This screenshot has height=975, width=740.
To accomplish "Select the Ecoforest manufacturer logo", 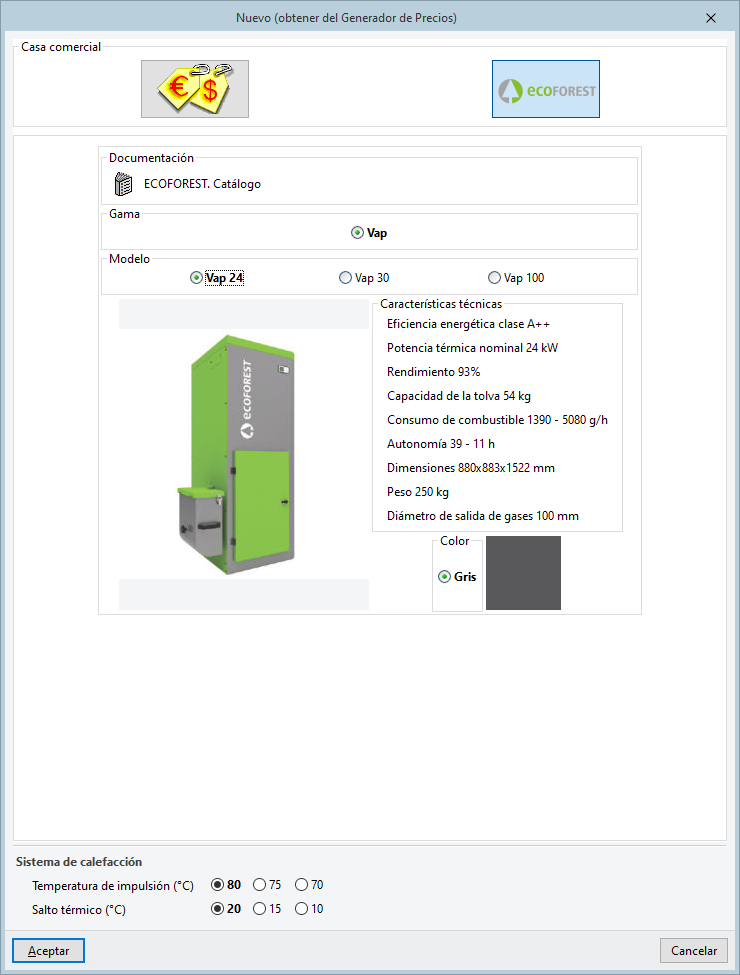I will click(x=546, y=89).
